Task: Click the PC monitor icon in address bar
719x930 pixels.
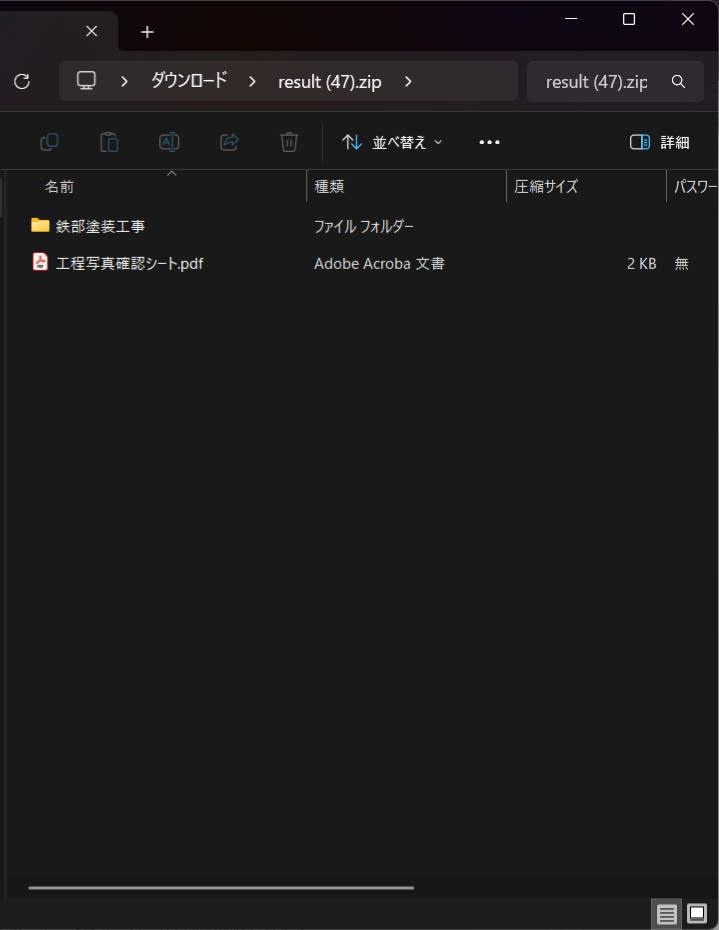Action: pyautogui.click(x=87, y=81)
